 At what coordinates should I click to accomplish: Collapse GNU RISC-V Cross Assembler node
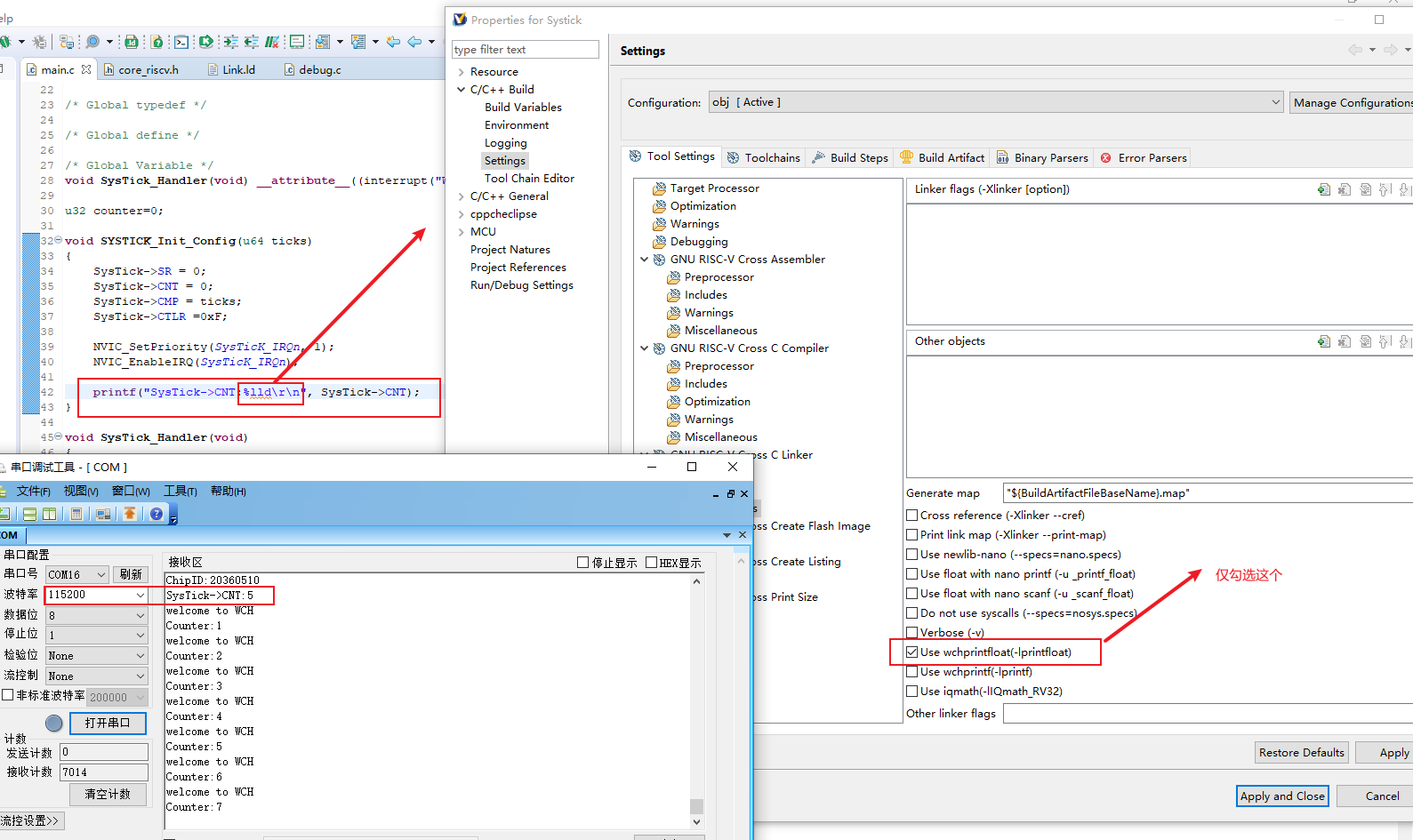(645, 260)
